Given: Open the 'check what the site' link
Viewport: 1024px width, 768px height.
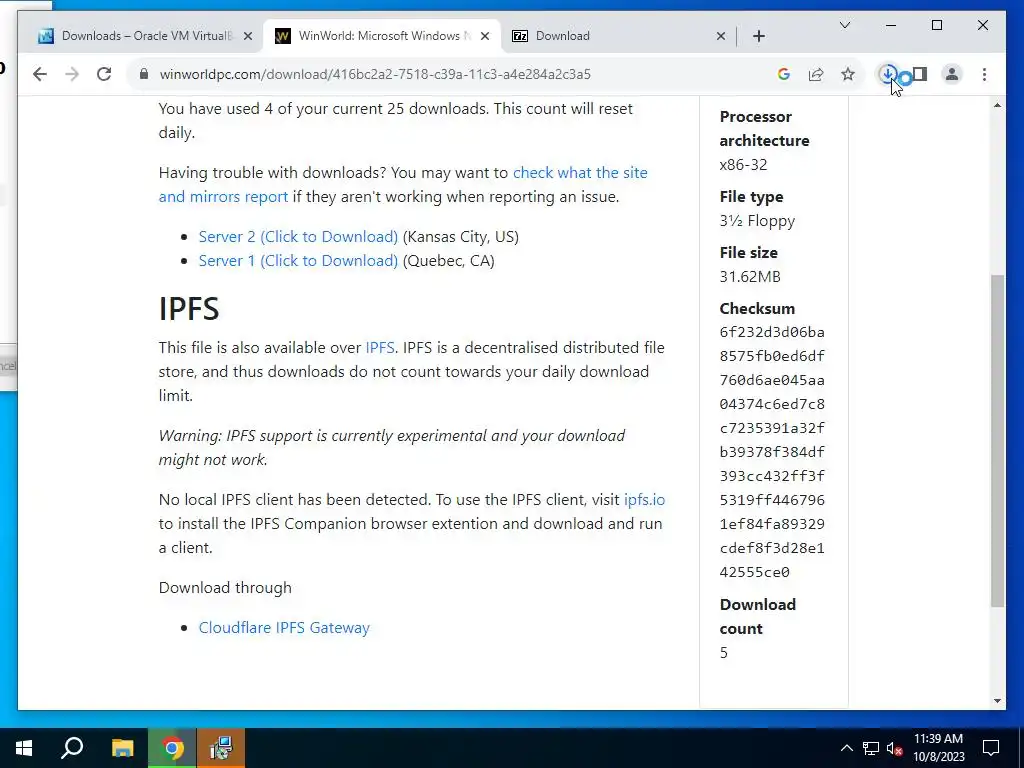Looking at the screenshot, I should [x=580, y=173].
